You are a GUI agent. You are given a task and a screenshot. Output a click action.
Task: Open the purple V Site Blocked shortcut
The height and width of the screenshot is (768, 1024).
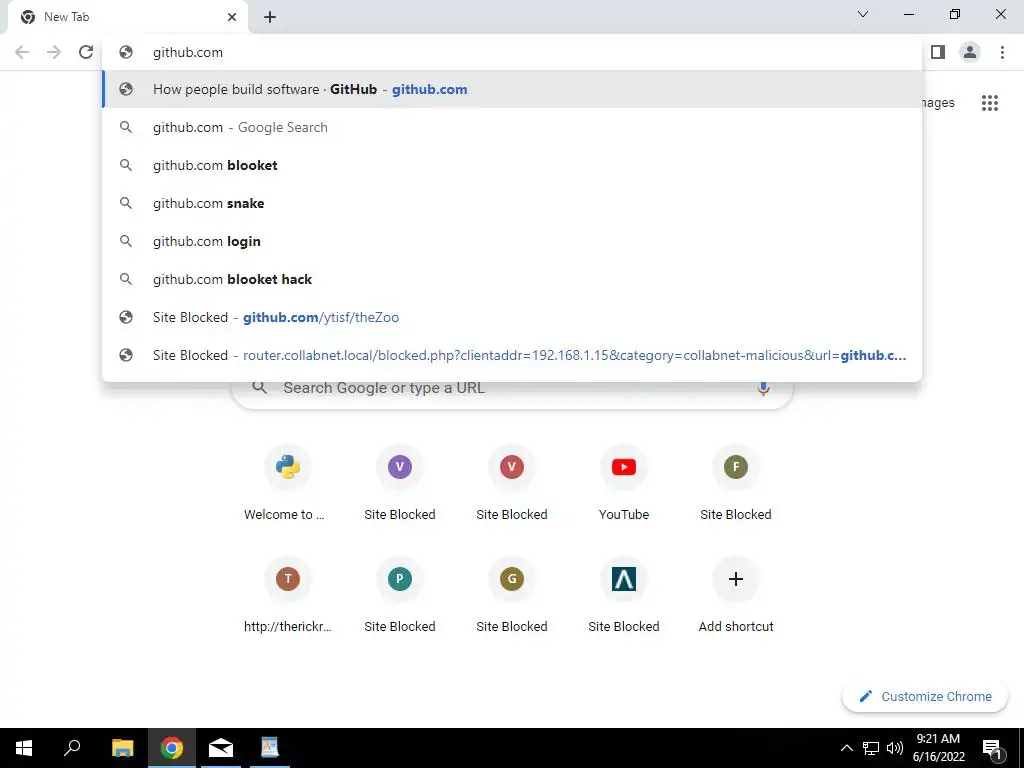click(x=400, y=483)
